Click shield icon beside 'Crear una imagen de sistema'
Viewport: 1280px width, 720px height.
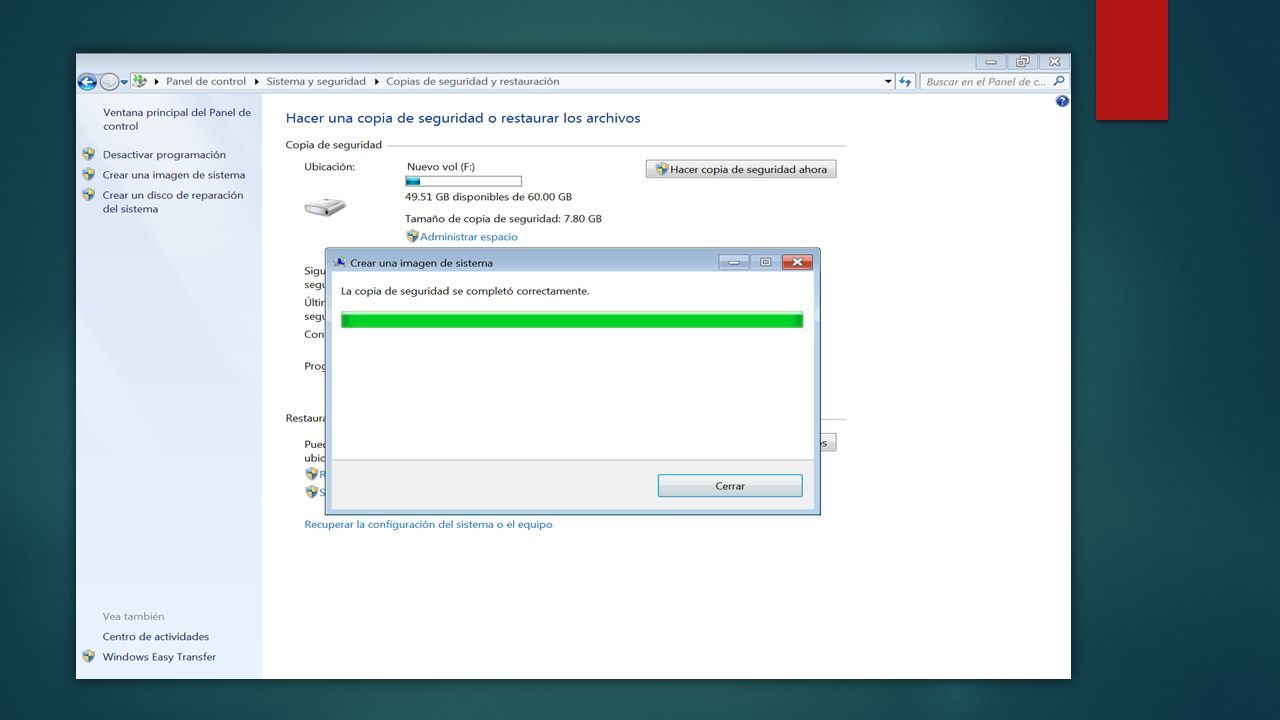89,174
